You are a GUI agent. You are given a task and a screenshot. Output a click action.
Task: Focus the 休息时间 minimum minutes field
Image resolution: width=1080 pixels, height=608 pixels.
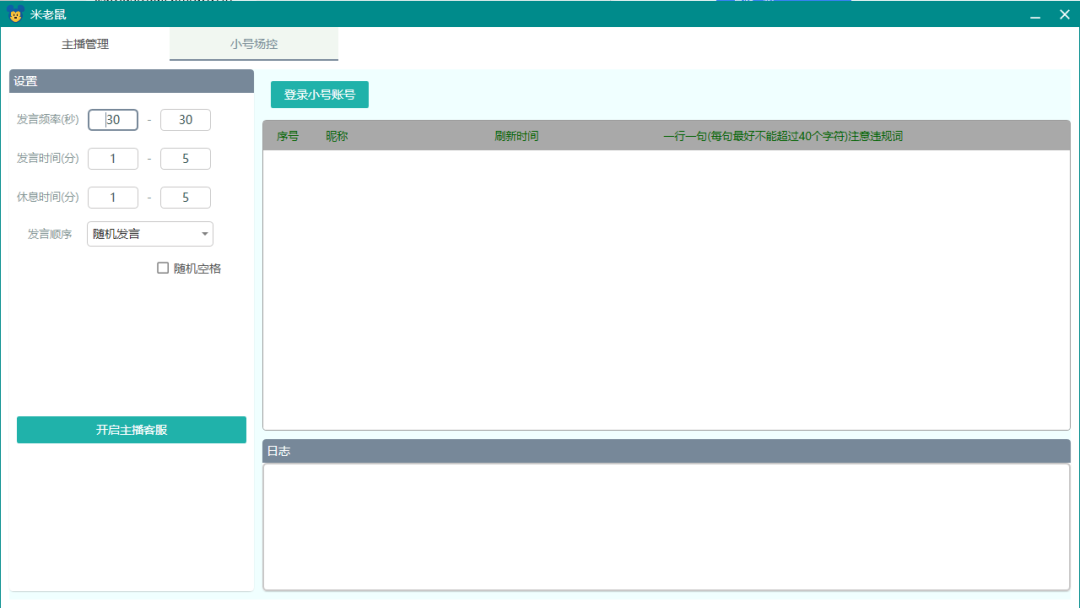click(x=113, y=198)
